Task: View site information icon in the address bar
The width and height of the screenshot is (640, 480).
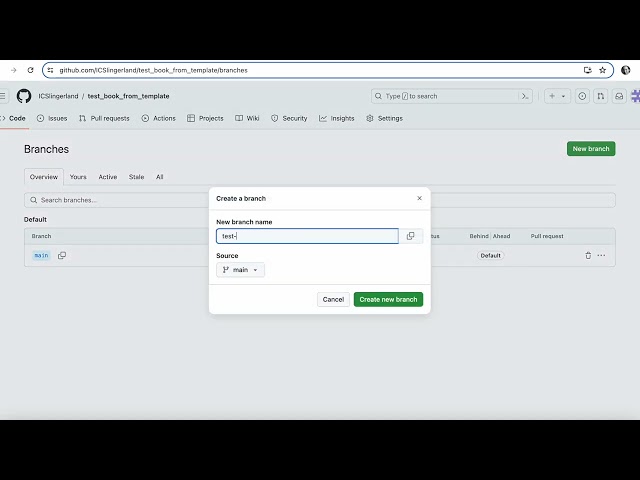Action: pyautogui.click(x=50, y=70)
